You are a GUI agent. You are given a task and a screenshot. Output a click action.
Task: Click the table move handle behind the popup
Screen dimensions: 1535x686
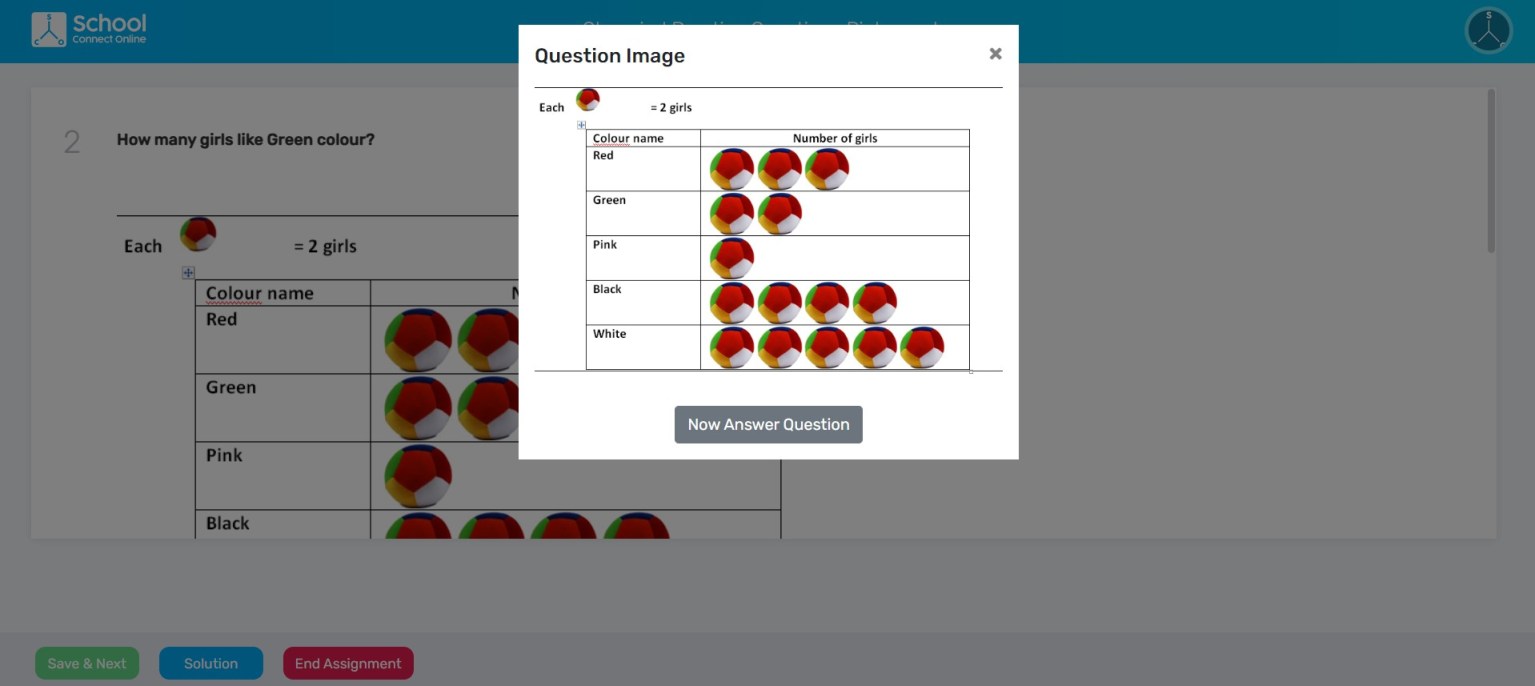click(x=188, y=272)
